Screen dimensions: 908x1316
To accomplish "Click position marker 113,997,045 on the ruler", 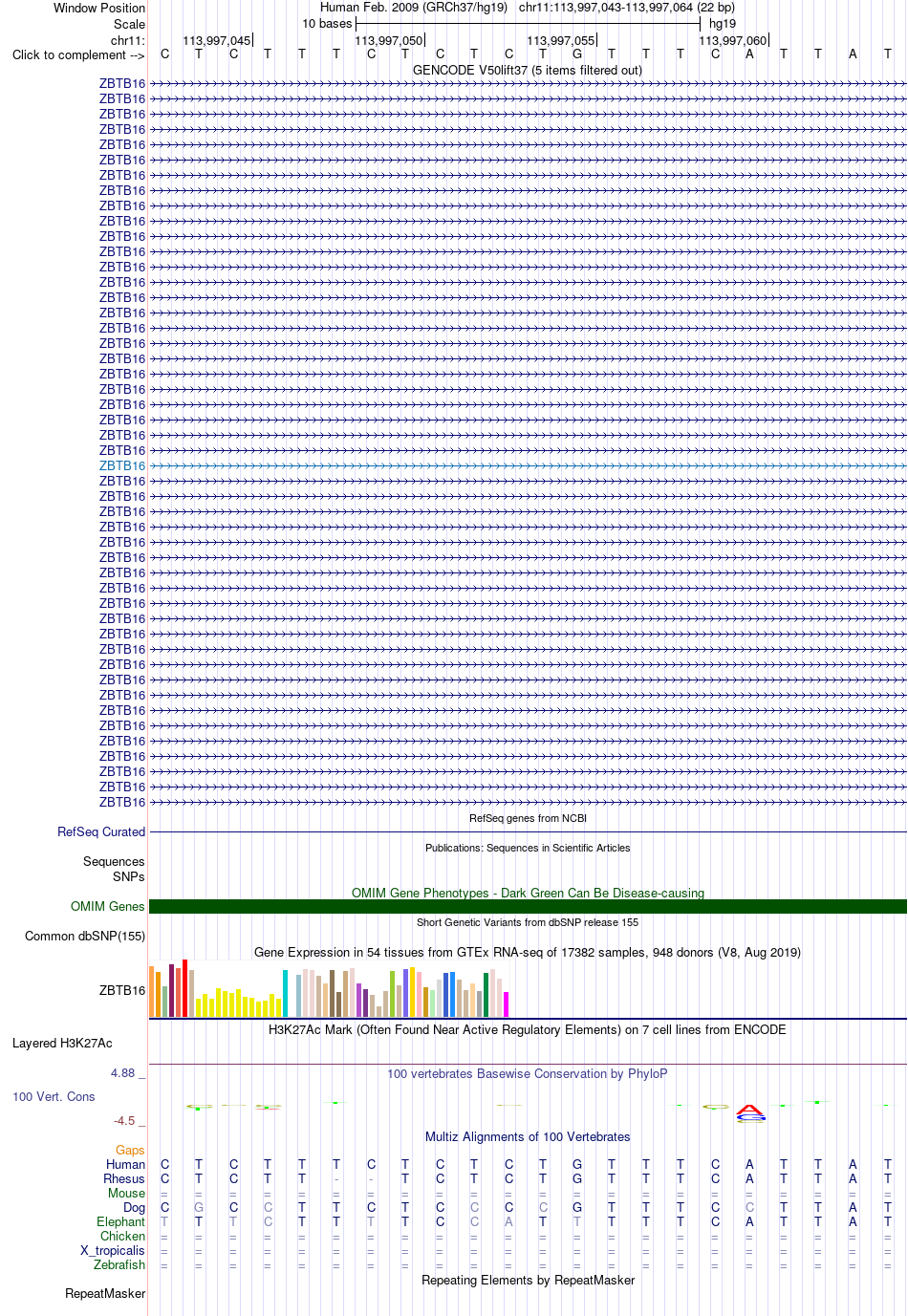I will coord(217,40).
